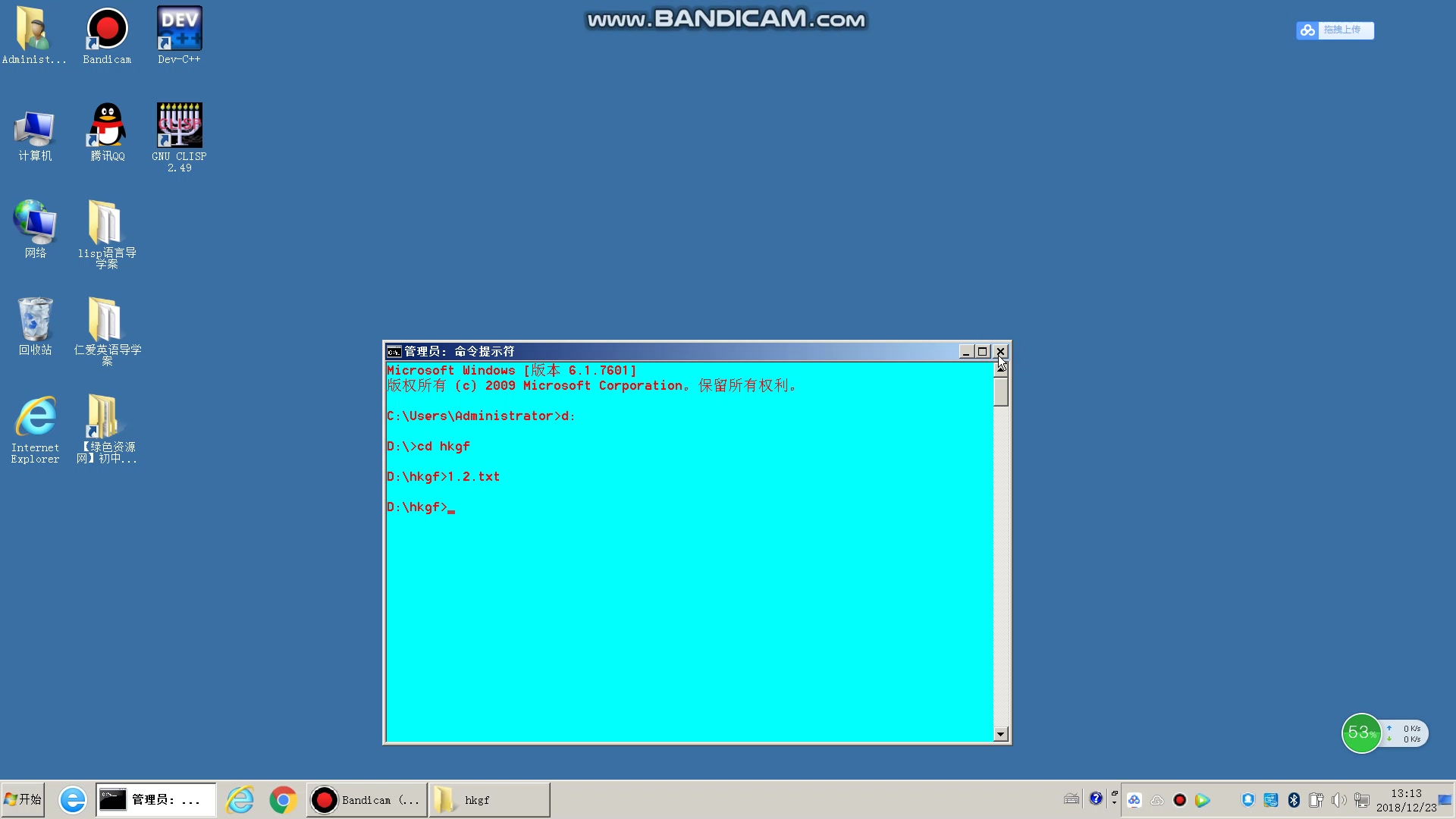Click the blue shield security tray icon

(x=1248, y=800)
